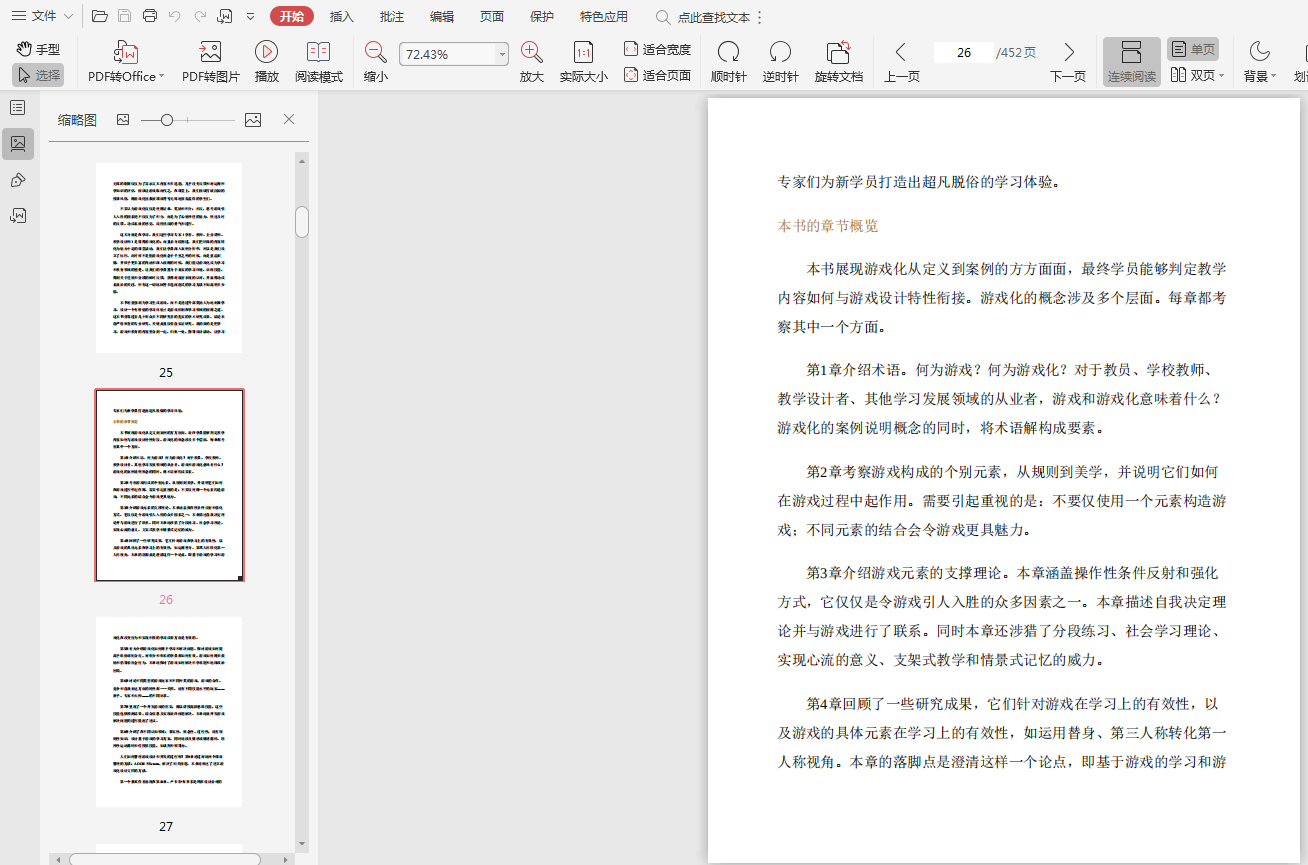Viewport: 1308px width, 865px height.
Task: Start the 播放 slideshow
Action: click(x=266, y=53)
